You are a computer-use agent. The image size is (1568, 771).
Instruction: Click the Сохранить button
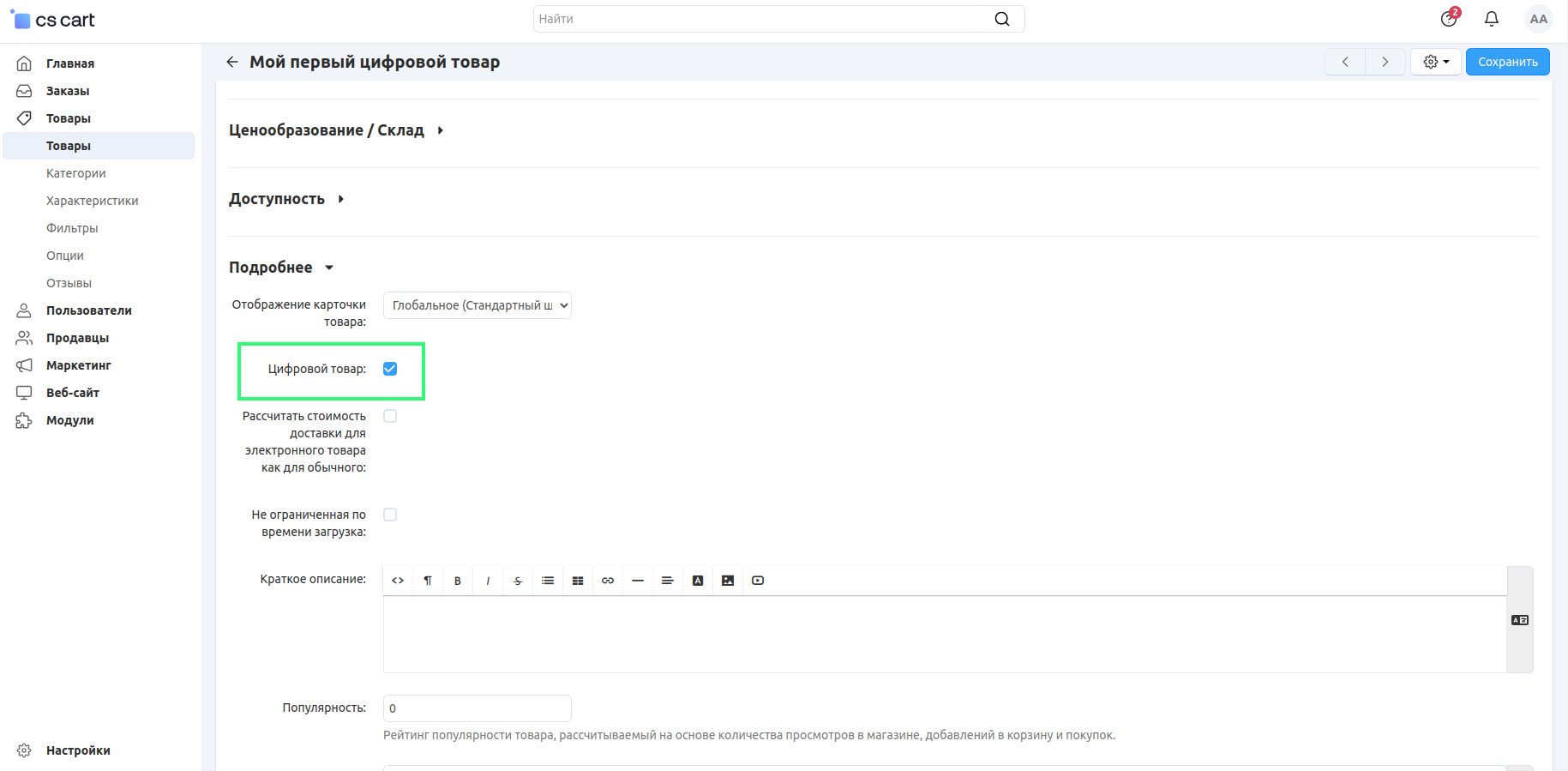(x=1507, y=62)
